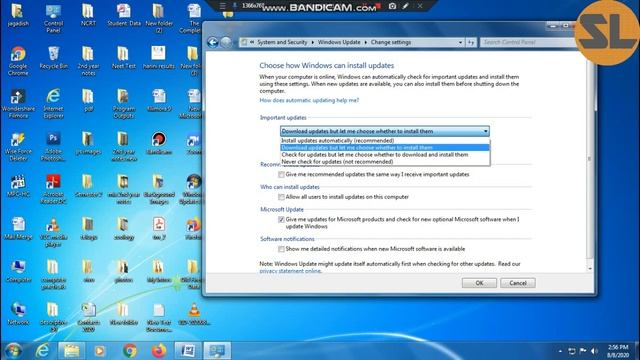
Task: Open the address bar history dropdown arrow
Action: (x=460, y=42)
